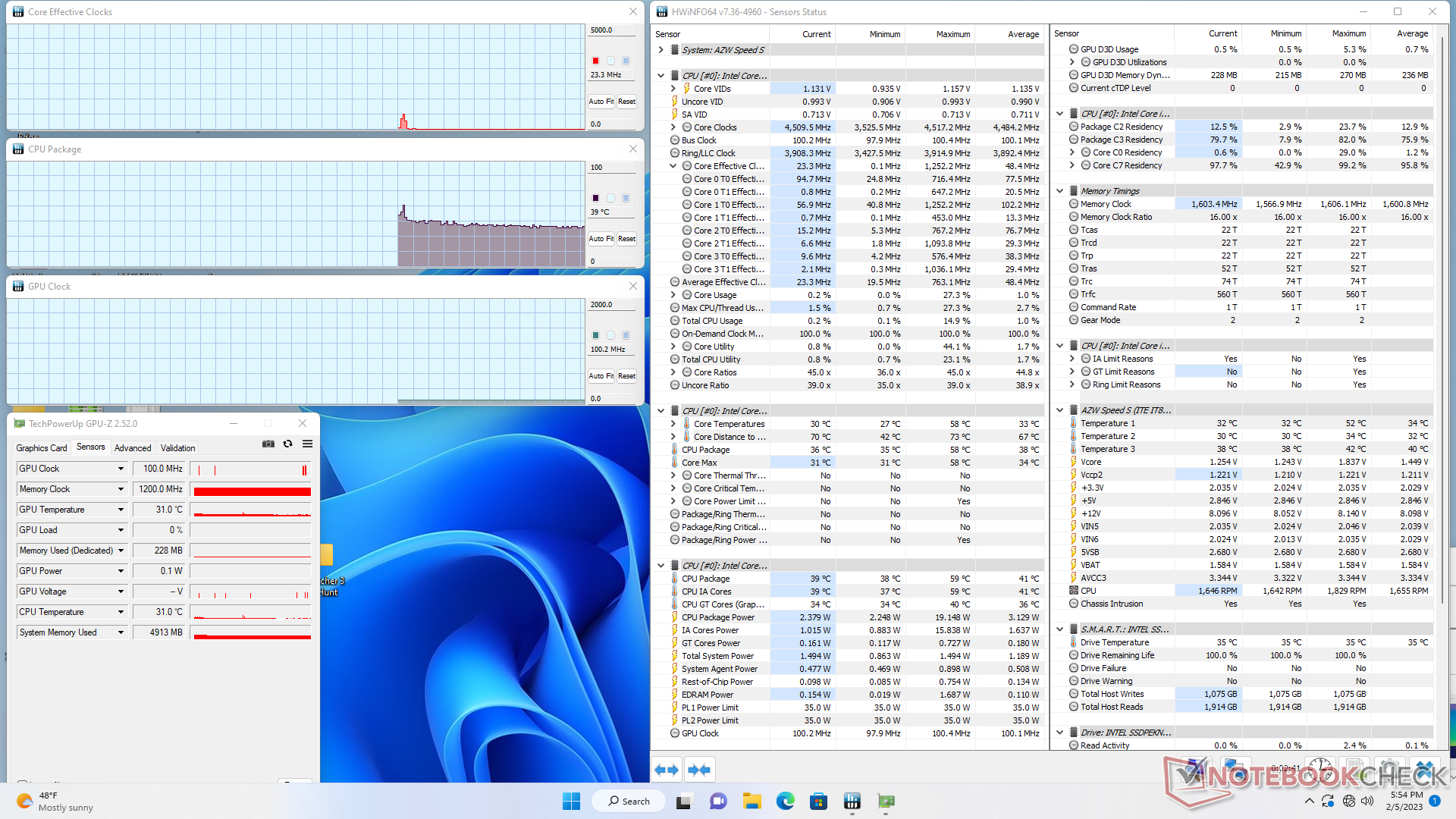The height and width of the screenshot is (819, 1456).
Task: Switch to HWiNFO via its taskbar icon
Action: (852, 801)
